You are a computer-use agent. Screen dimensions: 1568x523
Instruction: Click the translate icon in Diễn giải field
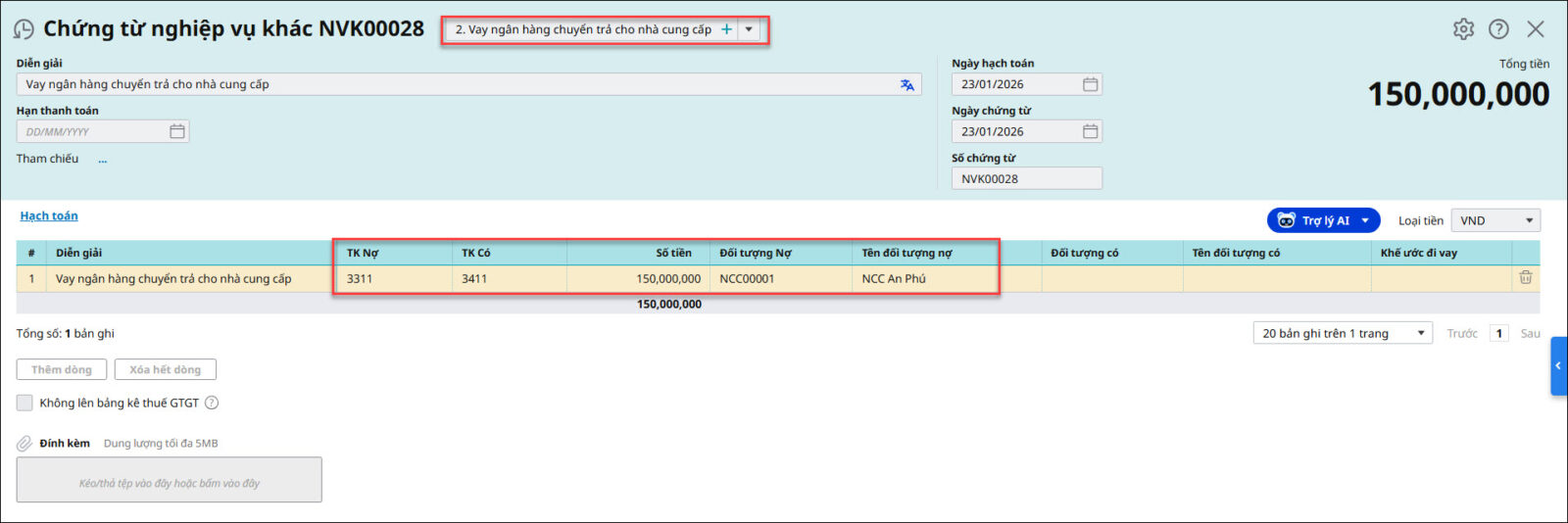906,85
